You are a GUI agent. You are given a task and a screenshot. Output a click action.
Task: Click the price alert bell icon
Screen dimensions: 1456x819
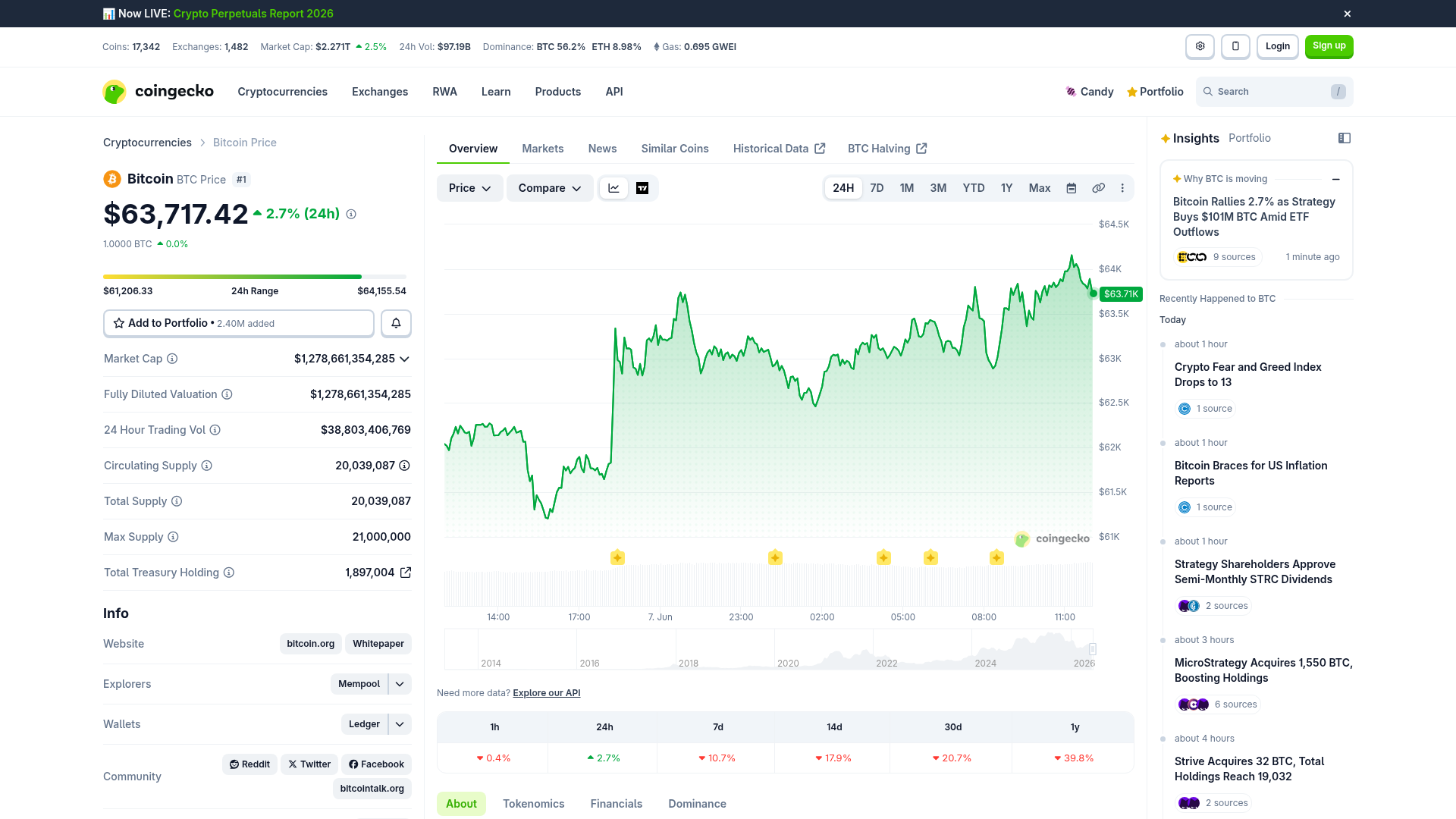coord(396,323)
